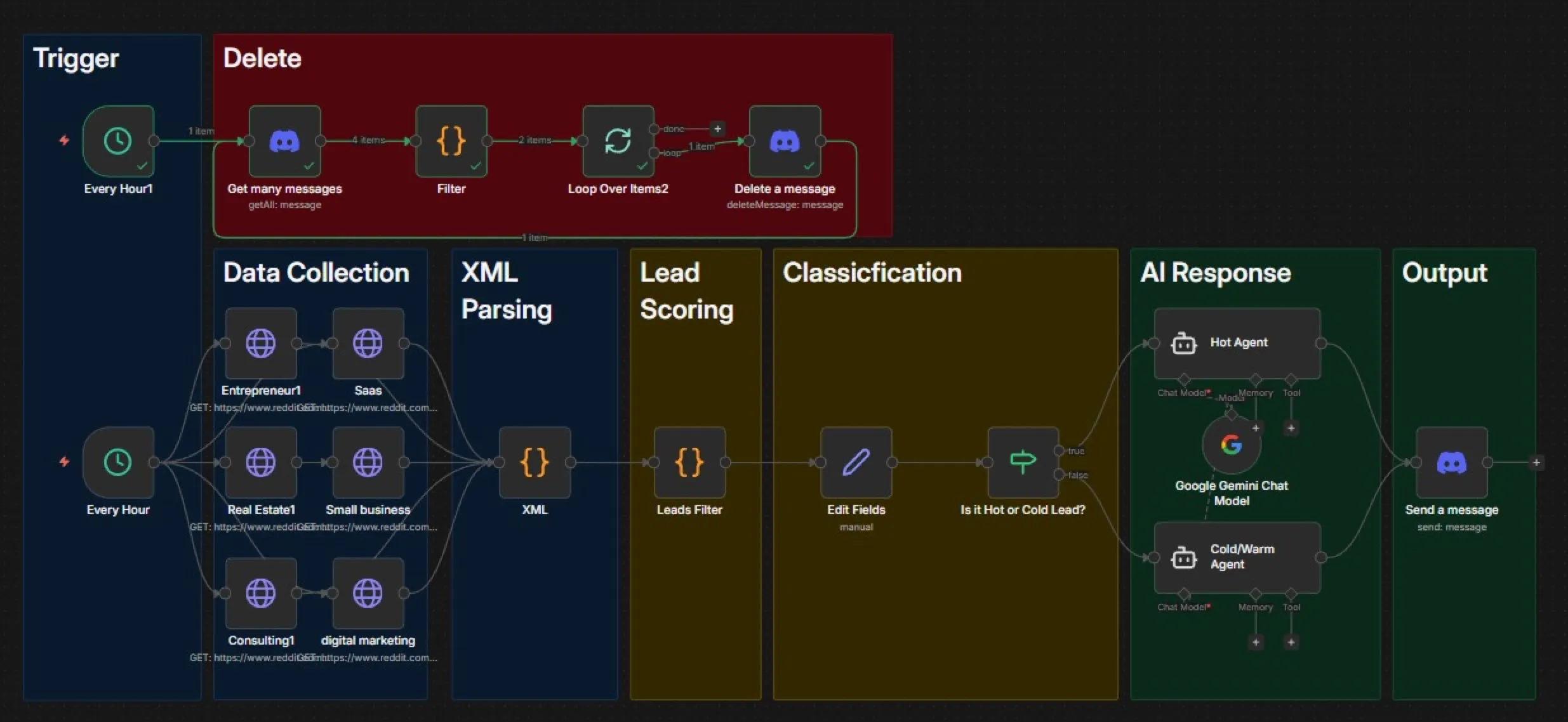Select the Leads Filter code node
The height and width of the screenshot is (722, 1568).
click(689, 462)
